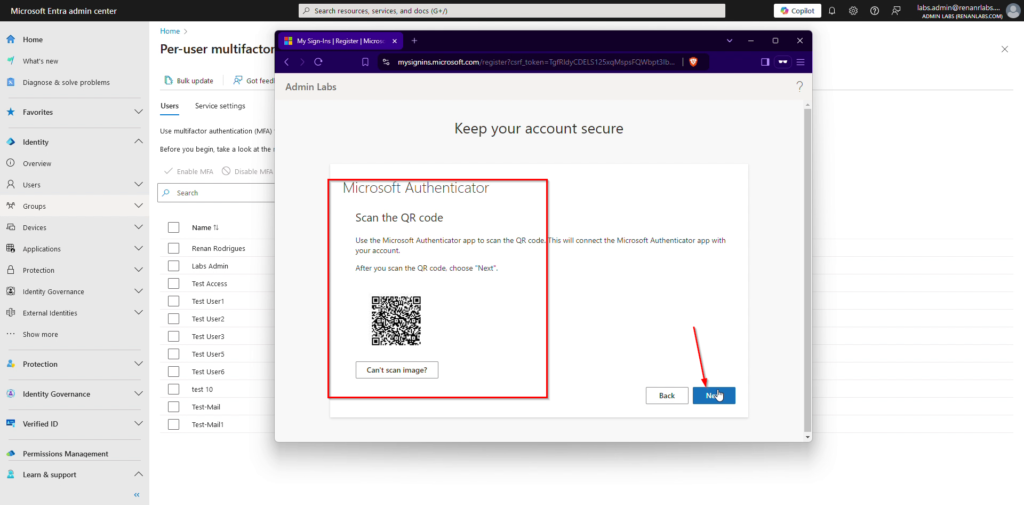
Task: Check the Test Access row checkbox
Action: pos(173,284)
